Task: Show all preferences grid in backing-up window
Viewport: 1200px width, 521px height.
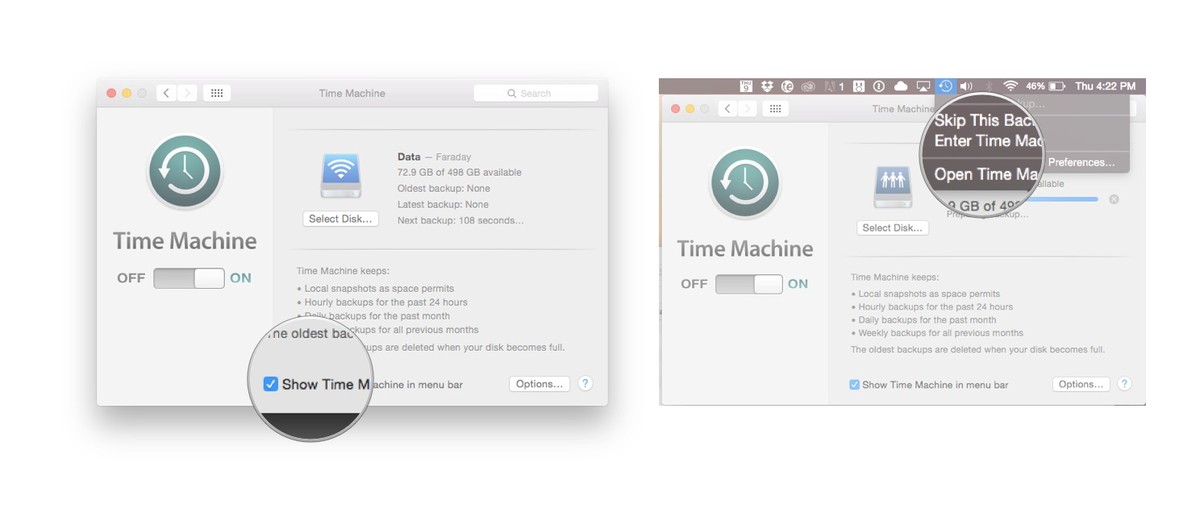Action: [x=775, y=108]
